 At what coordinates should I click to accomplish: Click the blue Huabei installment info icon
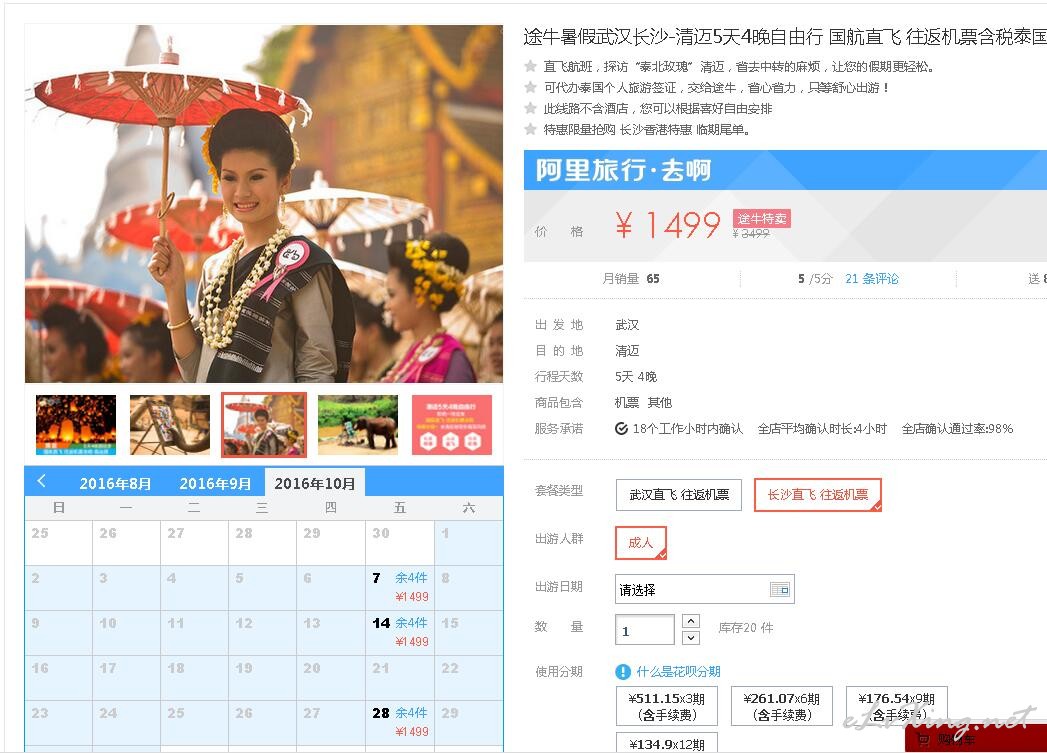(622, 672)
